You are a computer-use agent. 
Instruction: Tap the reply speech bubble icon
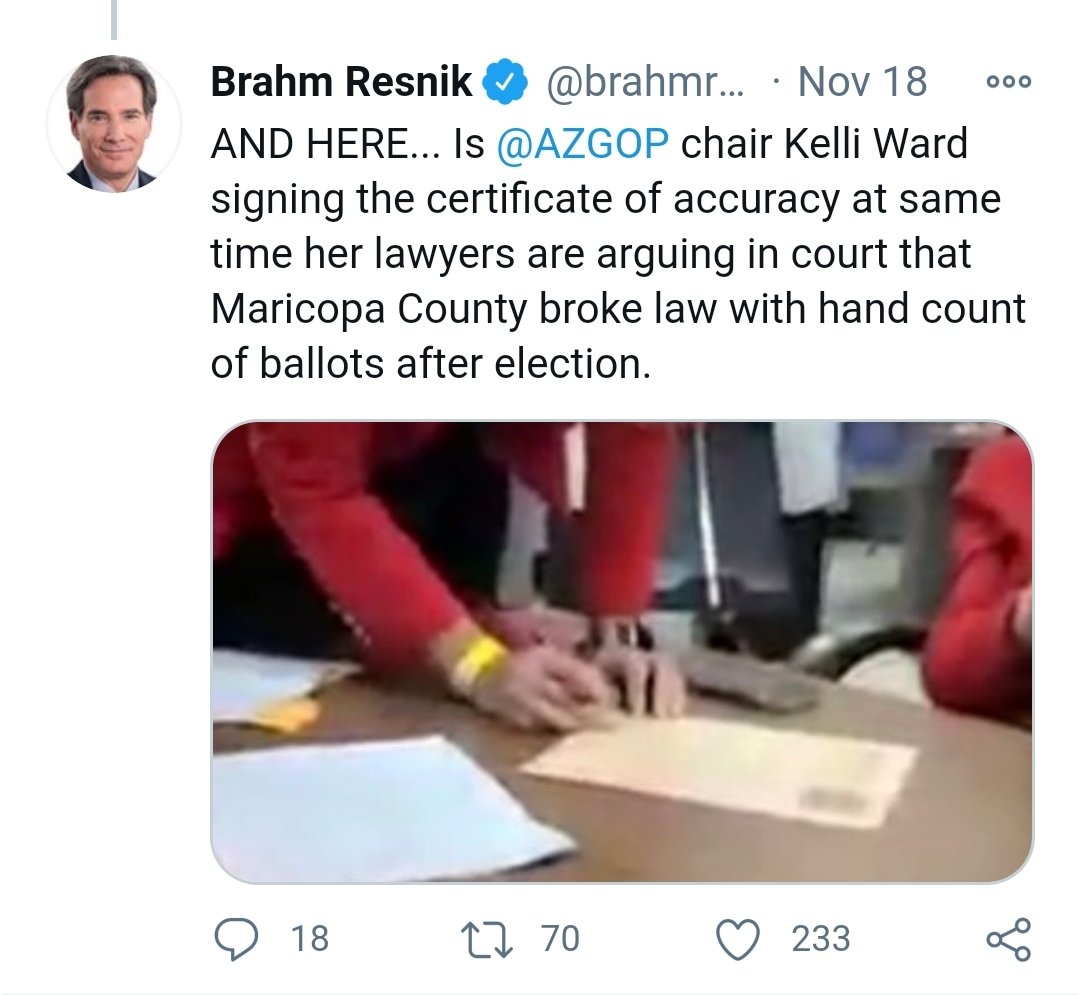tap(236, 939)
